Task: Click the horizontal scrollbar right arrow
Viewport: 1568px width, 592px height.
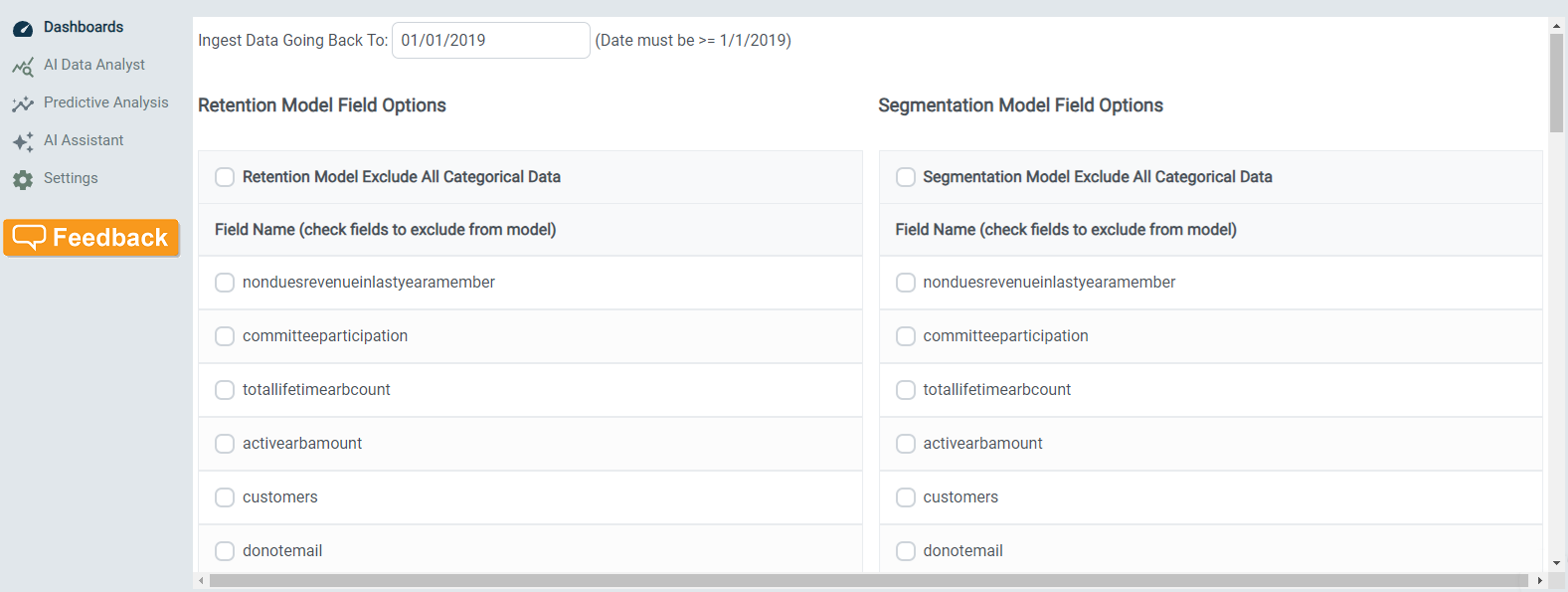Action: 1540,580
